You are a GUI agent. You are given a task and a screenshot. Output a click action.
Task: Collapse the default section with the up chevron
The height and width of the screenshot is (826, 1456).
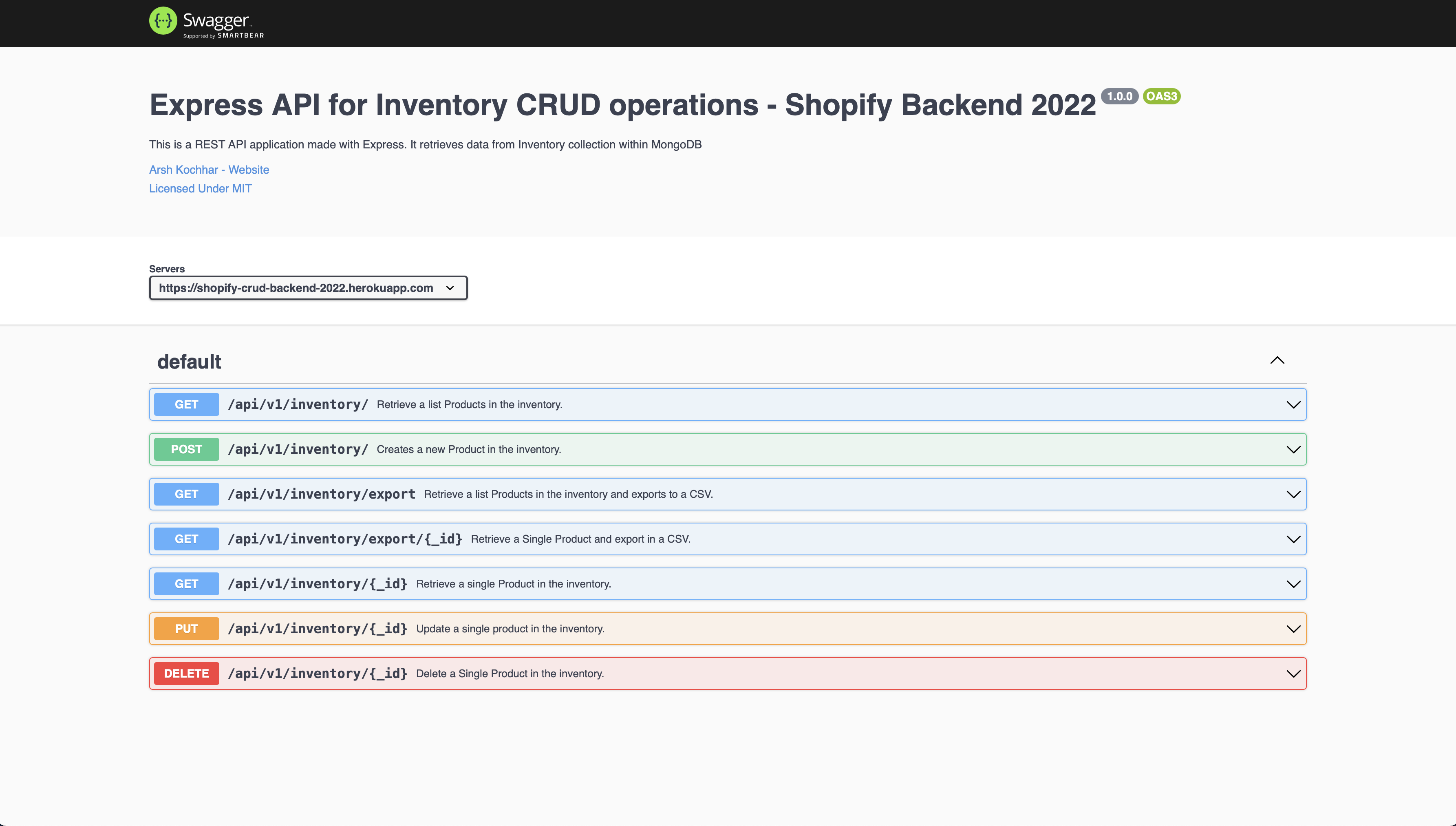[x=1277, y=360]
